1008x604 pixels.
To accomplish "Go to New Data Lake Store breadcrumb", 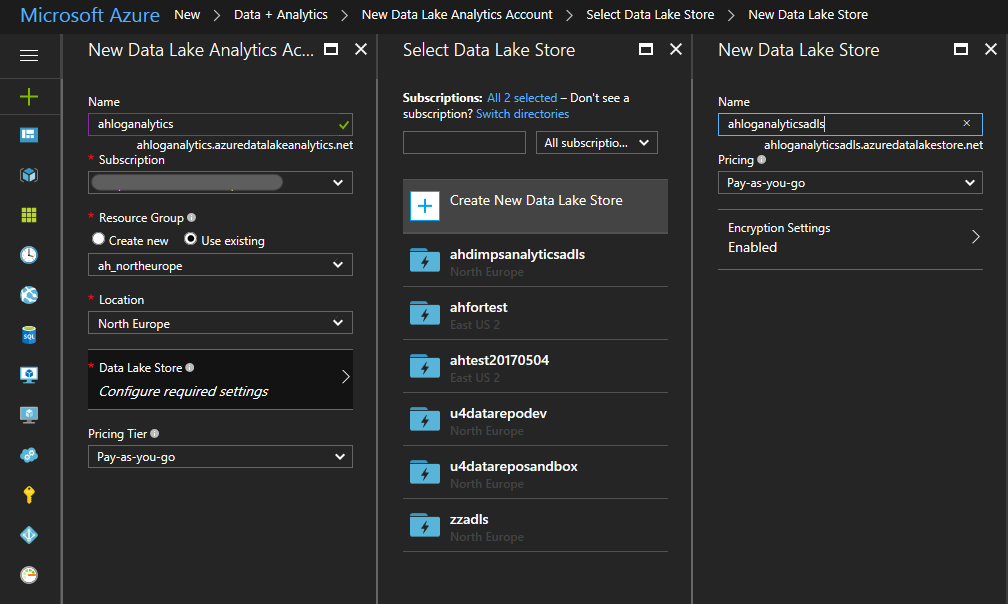I will (808, 15).
